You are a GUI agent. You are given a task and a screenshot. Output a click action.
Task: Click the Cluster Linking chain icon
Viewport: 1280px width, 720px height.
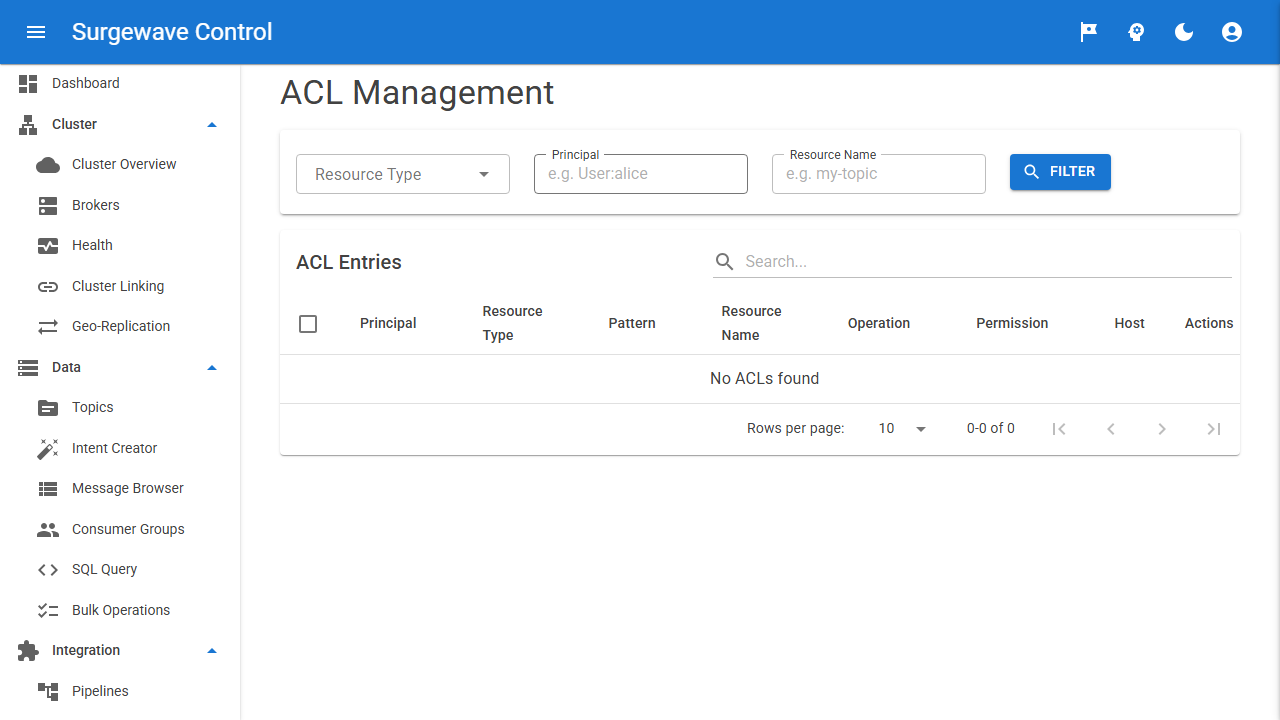48,286
